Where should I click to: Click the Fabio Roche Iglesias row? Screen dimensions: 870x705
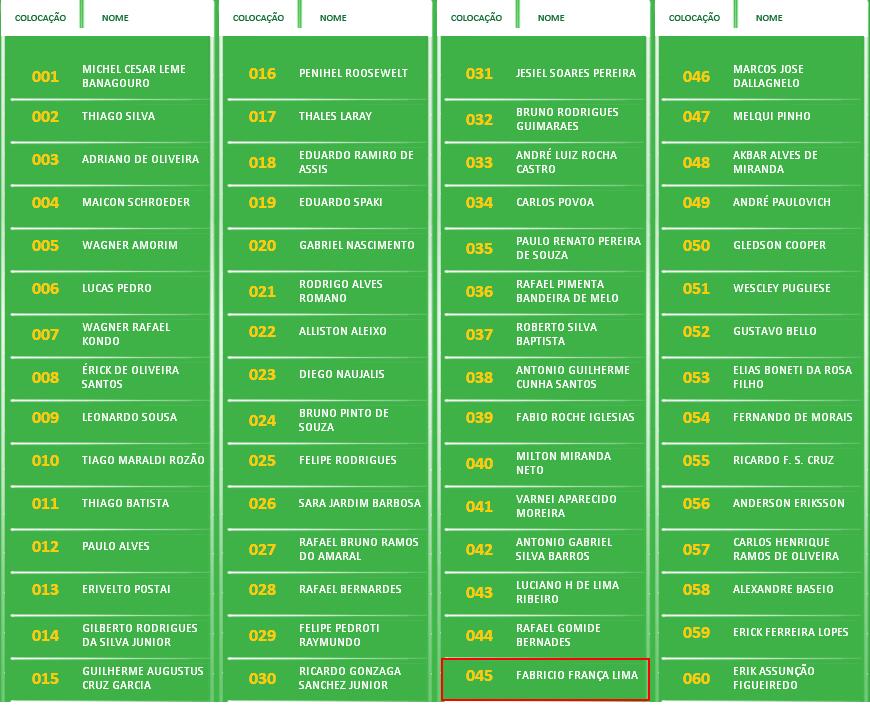tap(574, 417)
